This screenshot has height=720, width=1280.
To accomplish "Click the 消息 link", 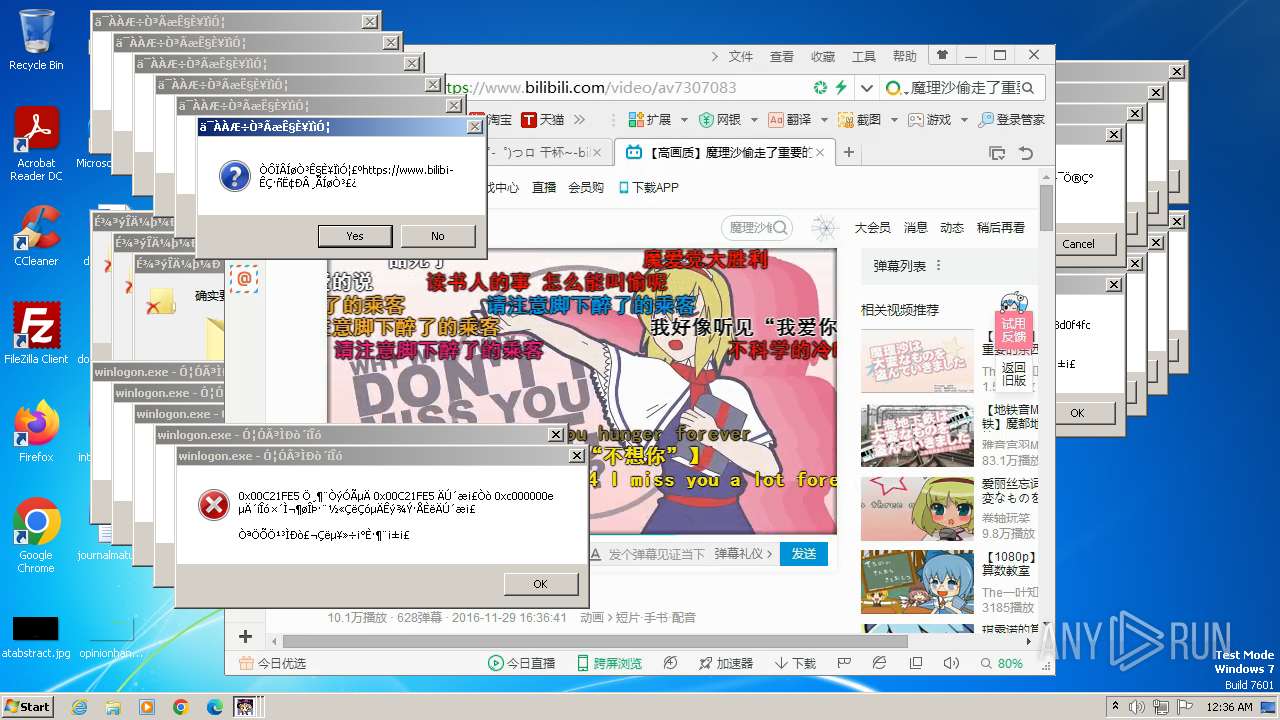I will coord(916,228).
